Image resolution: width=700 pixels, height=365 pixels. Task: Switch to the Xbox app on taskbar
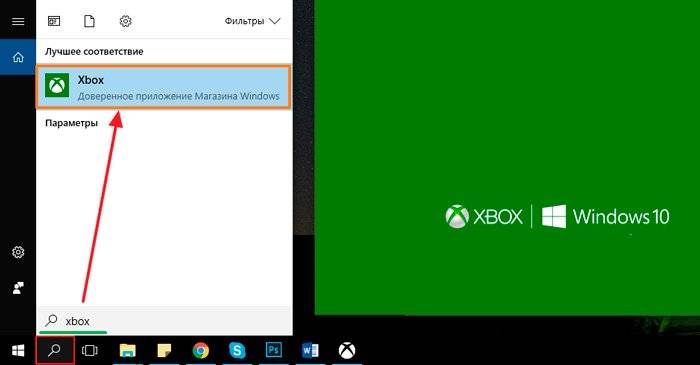coord(347,350)
